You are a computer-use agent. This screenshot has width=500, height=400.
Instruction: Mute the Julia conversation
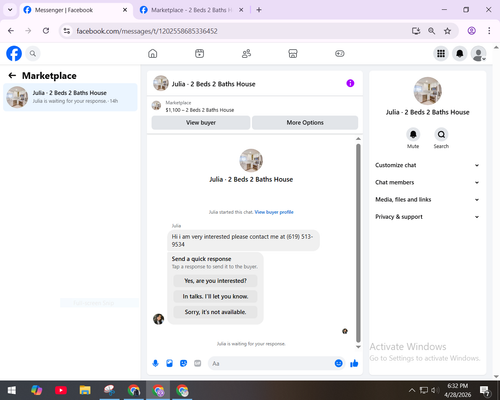[413, 134]
